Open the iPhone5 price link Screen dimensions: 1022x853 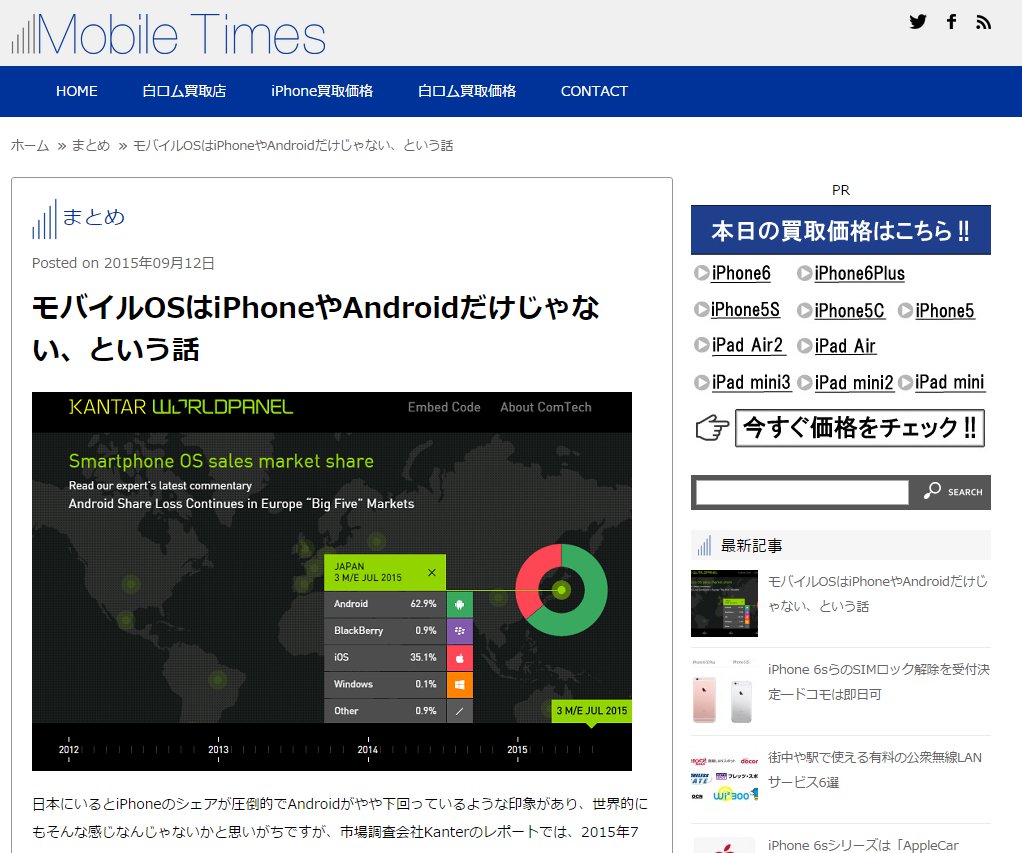pos(937,310)
